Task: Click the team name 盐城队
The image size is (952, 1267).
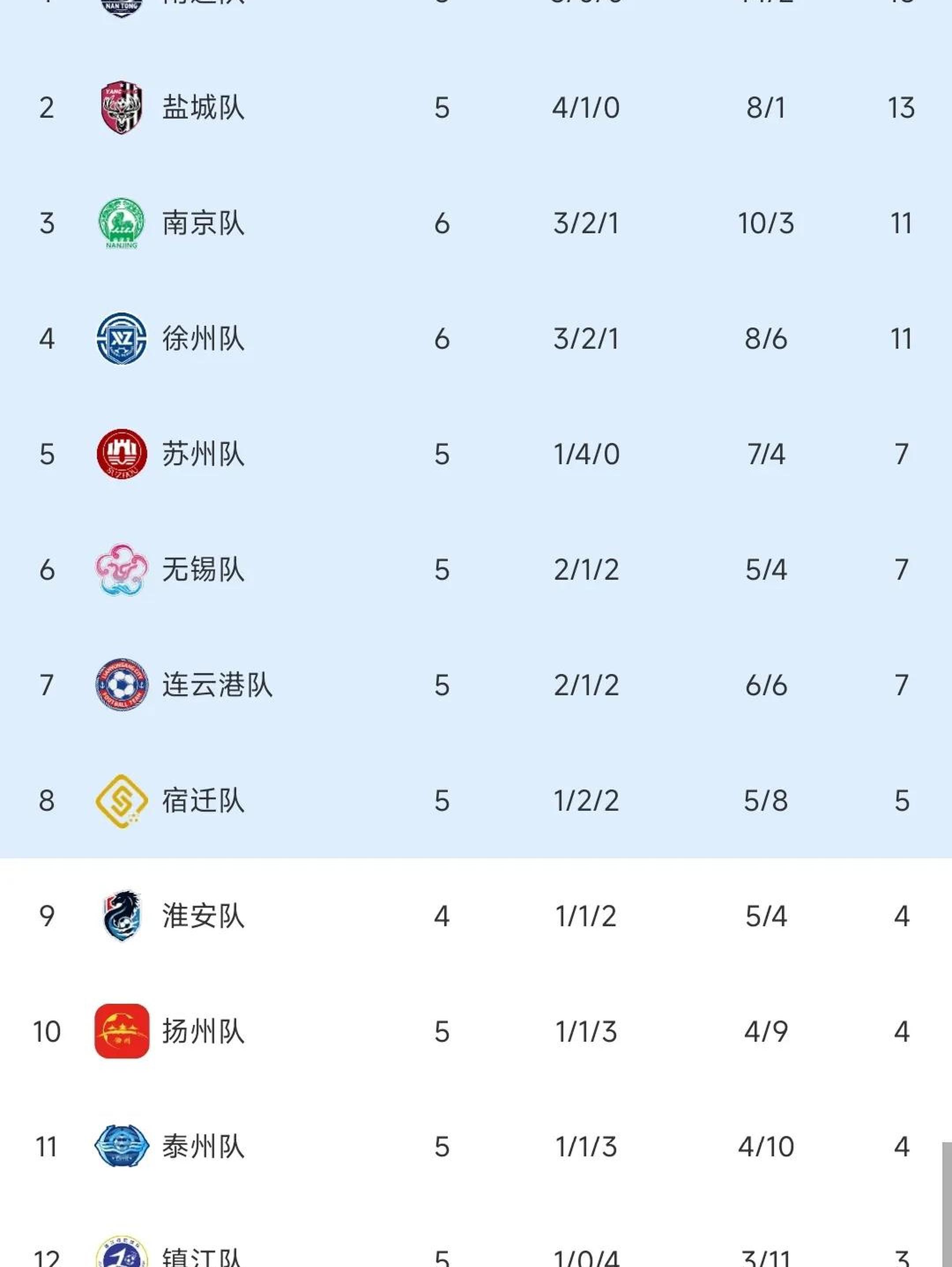Action: pos(203,108)
